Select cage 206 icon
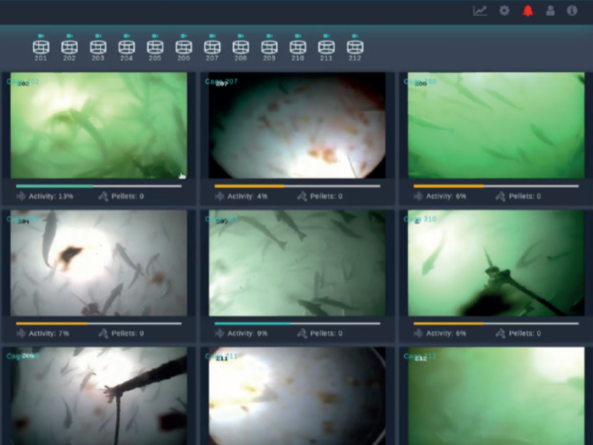The width and height of the screenshot is (593, 445). click(183, 47)
